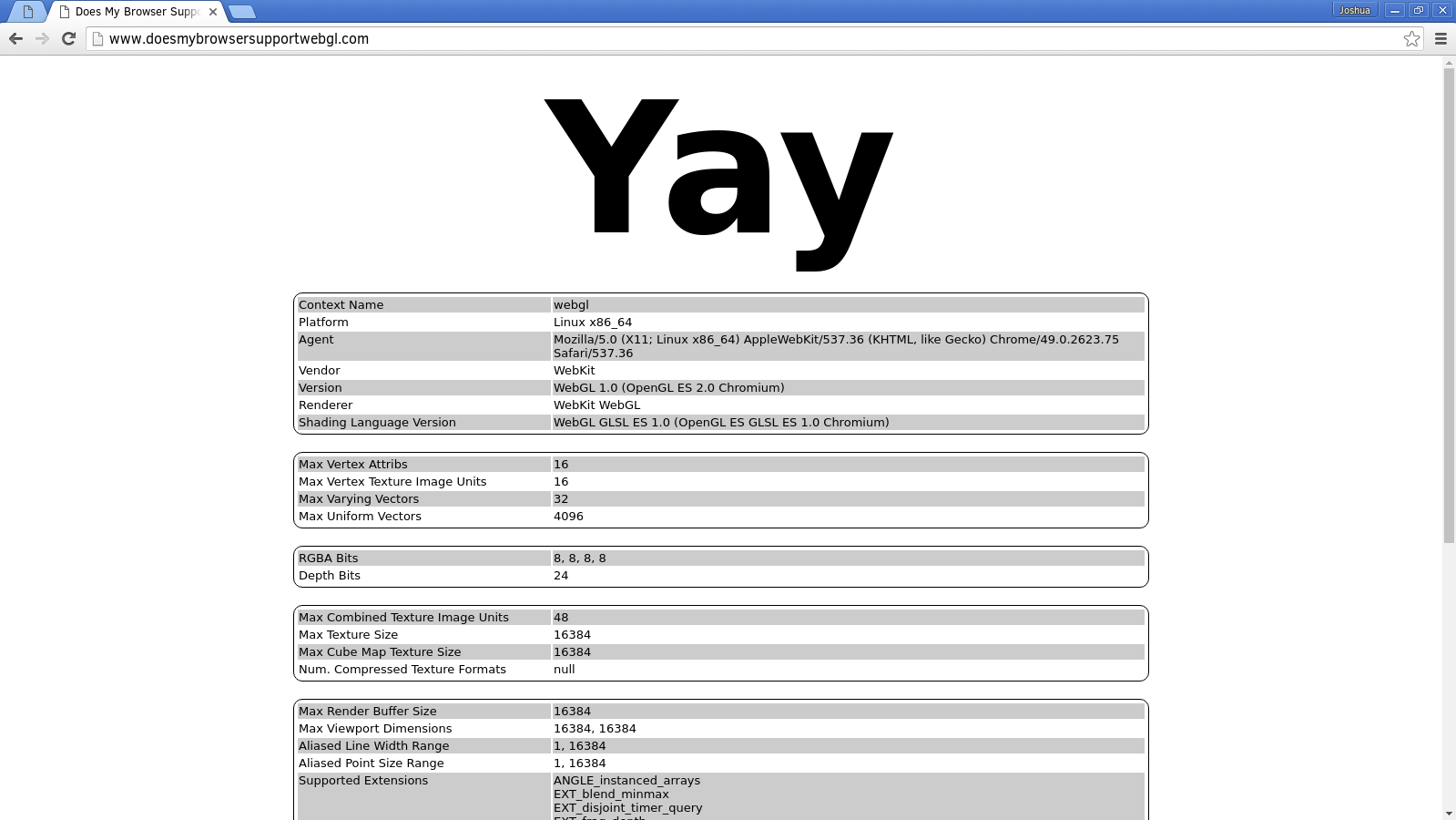Click the '16384, 16384' viewport dimensions value
Viewport: 1456px width, 820px height.
[x=595, y=728]
